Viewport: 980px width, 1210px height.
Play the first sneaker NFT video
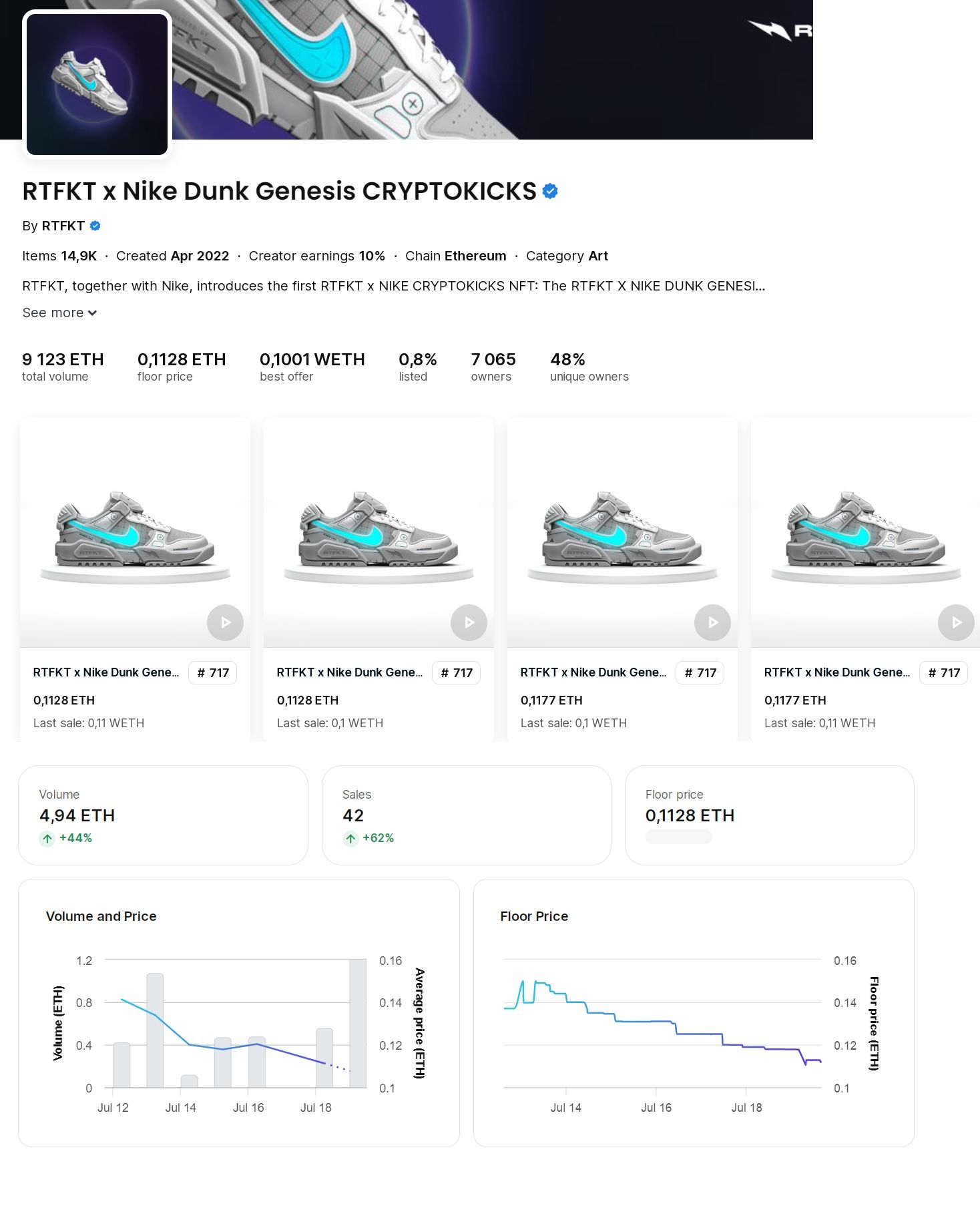pos(225,622)
